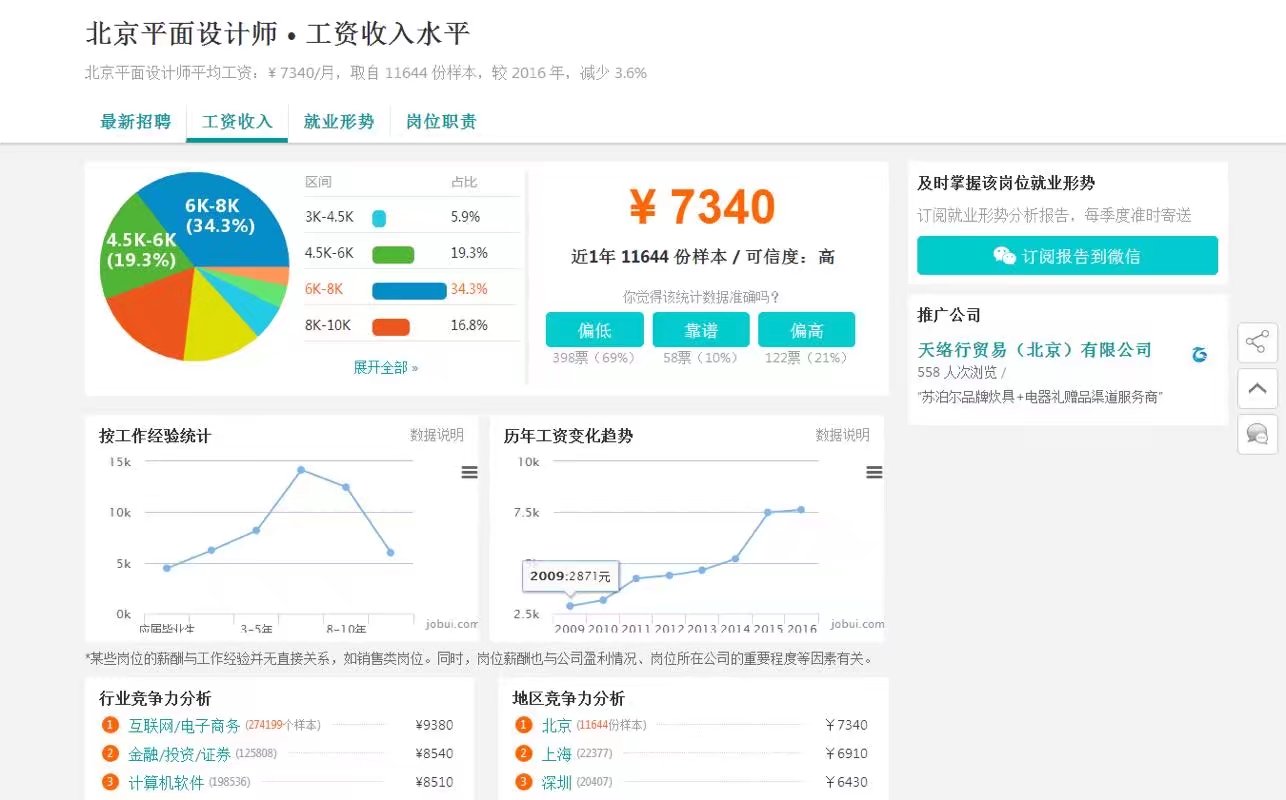This screenshot has height=800, width=1286.
Task: Click the share icon on right sidebar
Action: [1257, 342]
